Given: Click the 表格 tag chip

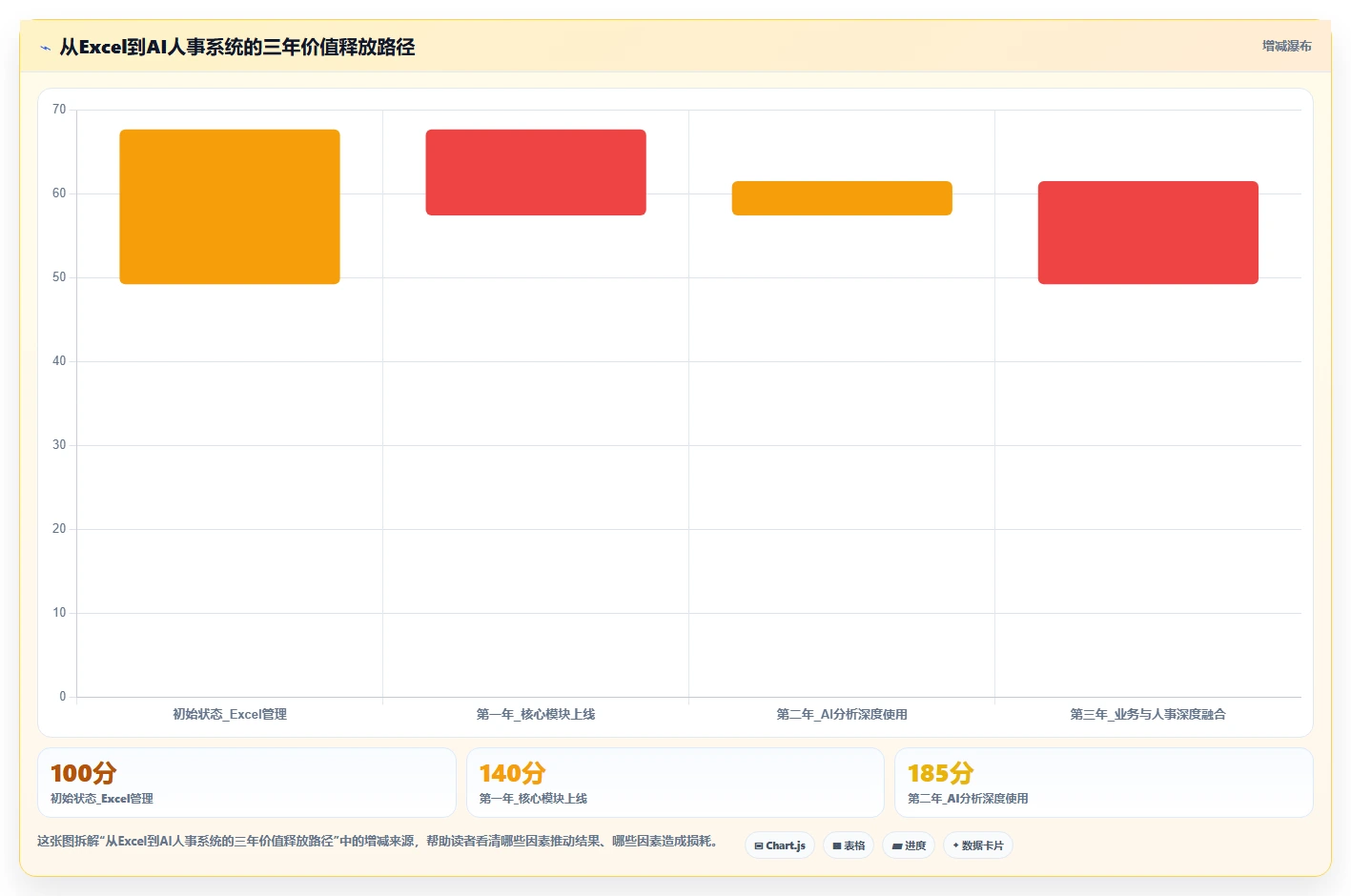Looking at the screenshot, I should (849, 845).
